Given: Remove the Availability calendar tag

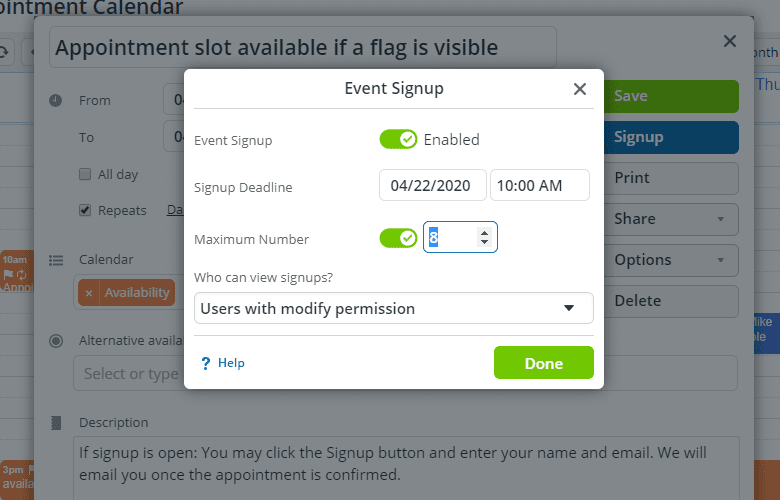Looking at the screenshot, I should tap(89, 293).
